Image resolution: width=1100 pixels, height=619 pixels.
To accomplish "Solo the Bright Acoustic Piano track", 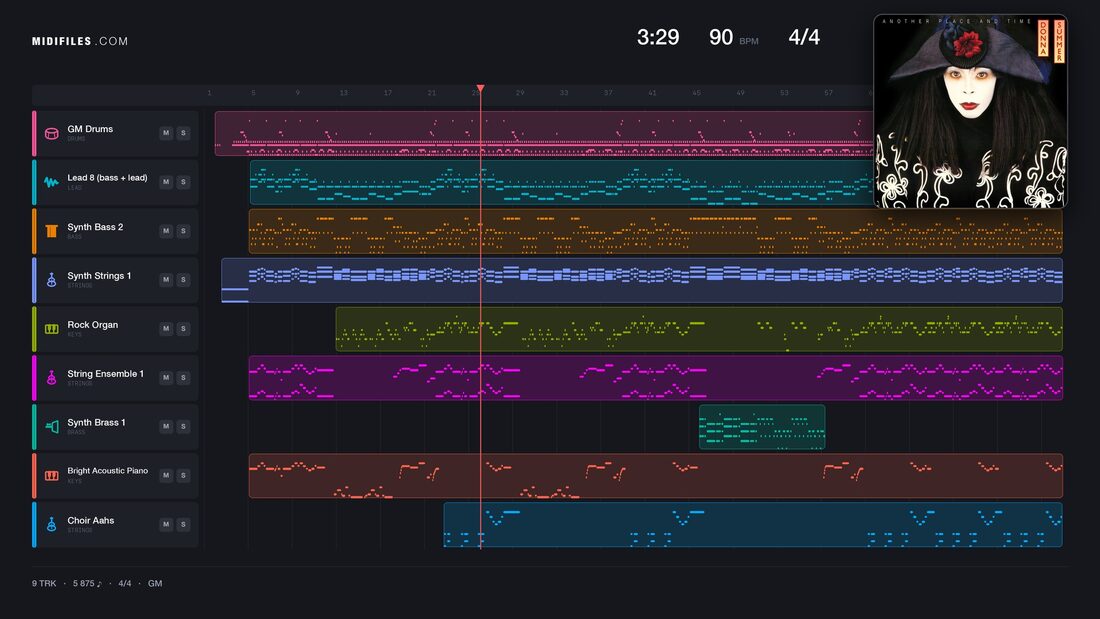I will [183, 475].
